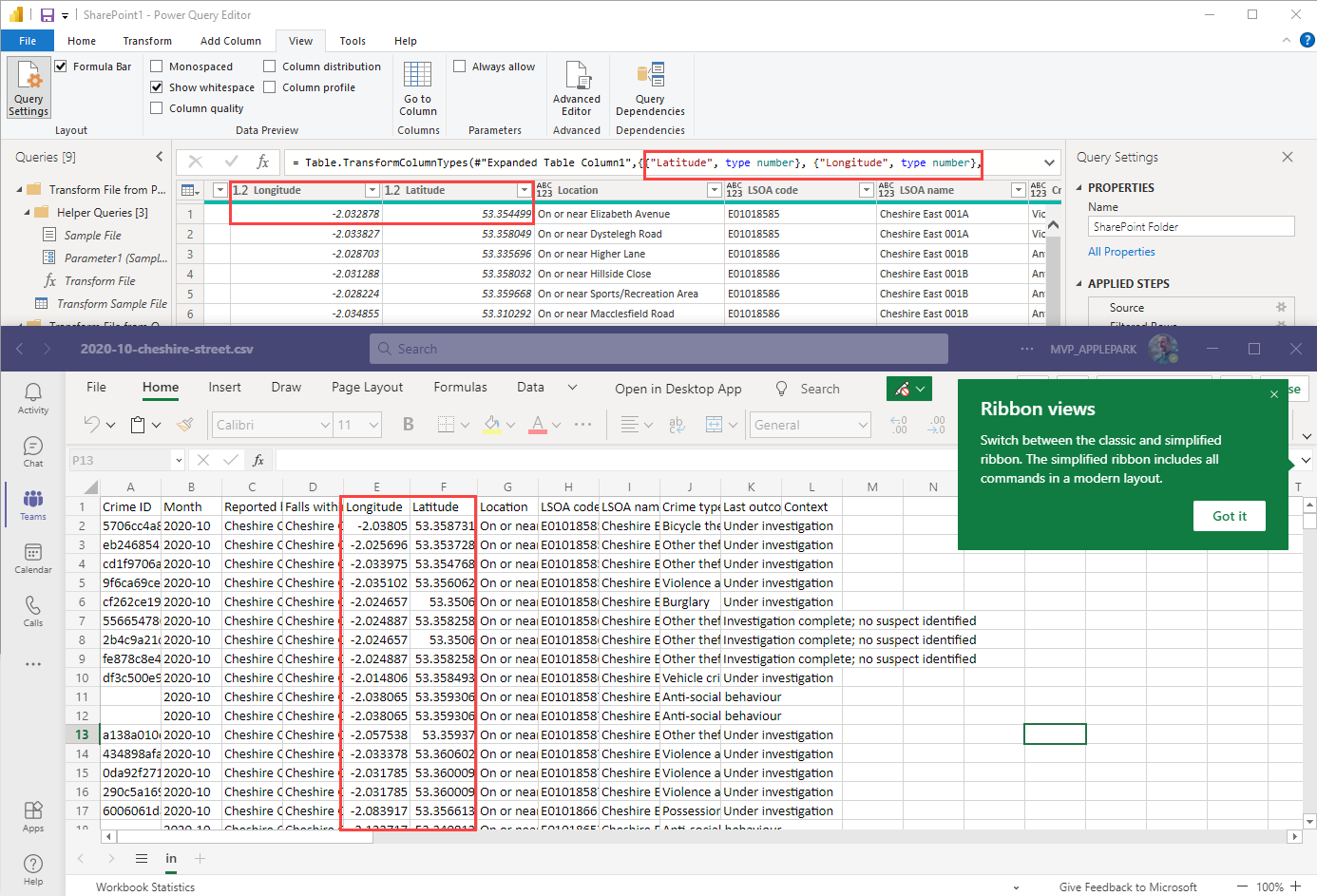Open the Advanced Editor
Screen dimensions: 1317x896
click(576, 87)
